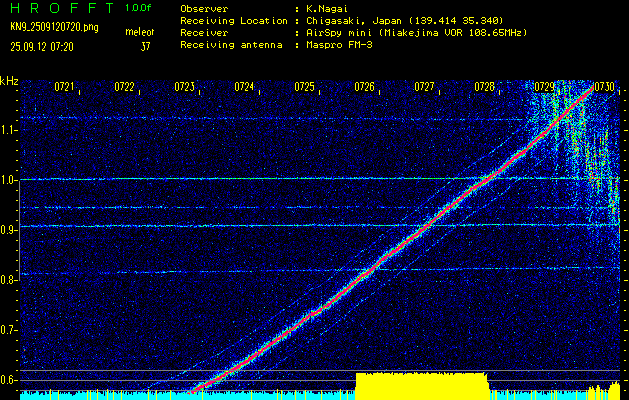Click the 0.6 kHz frequency label
This screenshot has width=629, height=400.
tap(8, 380)
